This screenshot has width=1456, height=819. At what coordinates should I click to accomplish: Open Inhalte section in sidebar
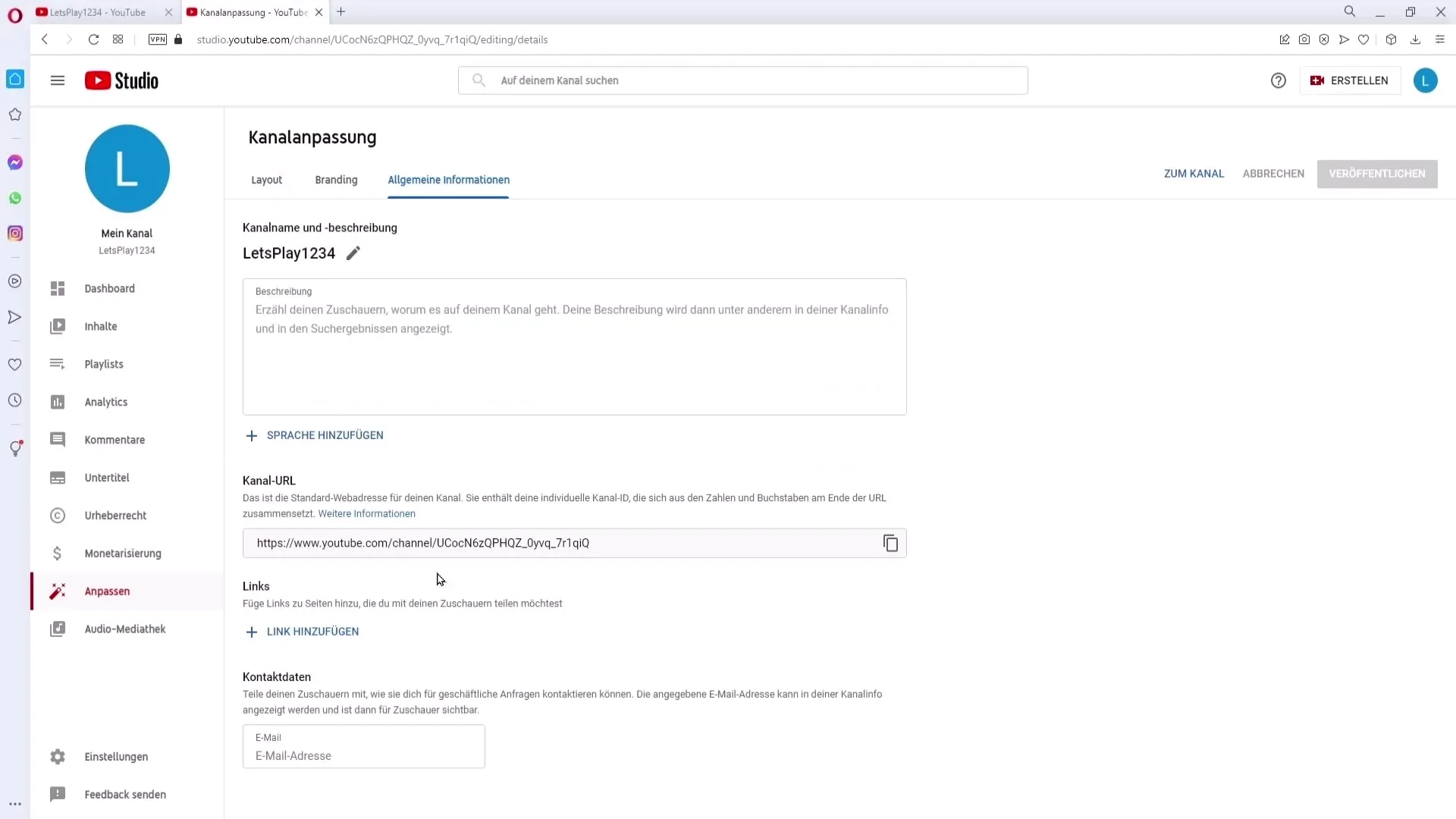(x=101, y=326)
